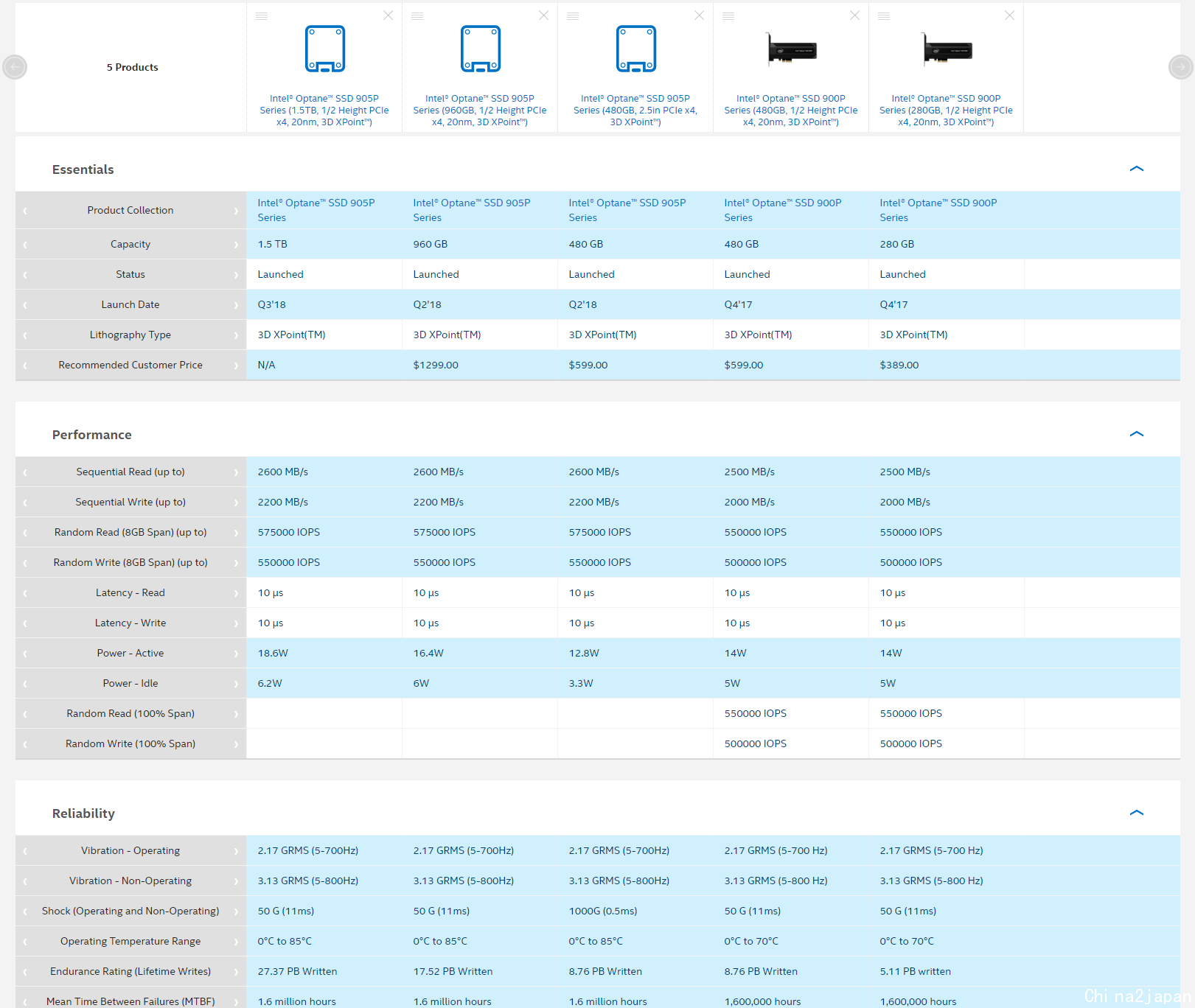
Task: Click the Performance section heading
Action: pos(91,435)
